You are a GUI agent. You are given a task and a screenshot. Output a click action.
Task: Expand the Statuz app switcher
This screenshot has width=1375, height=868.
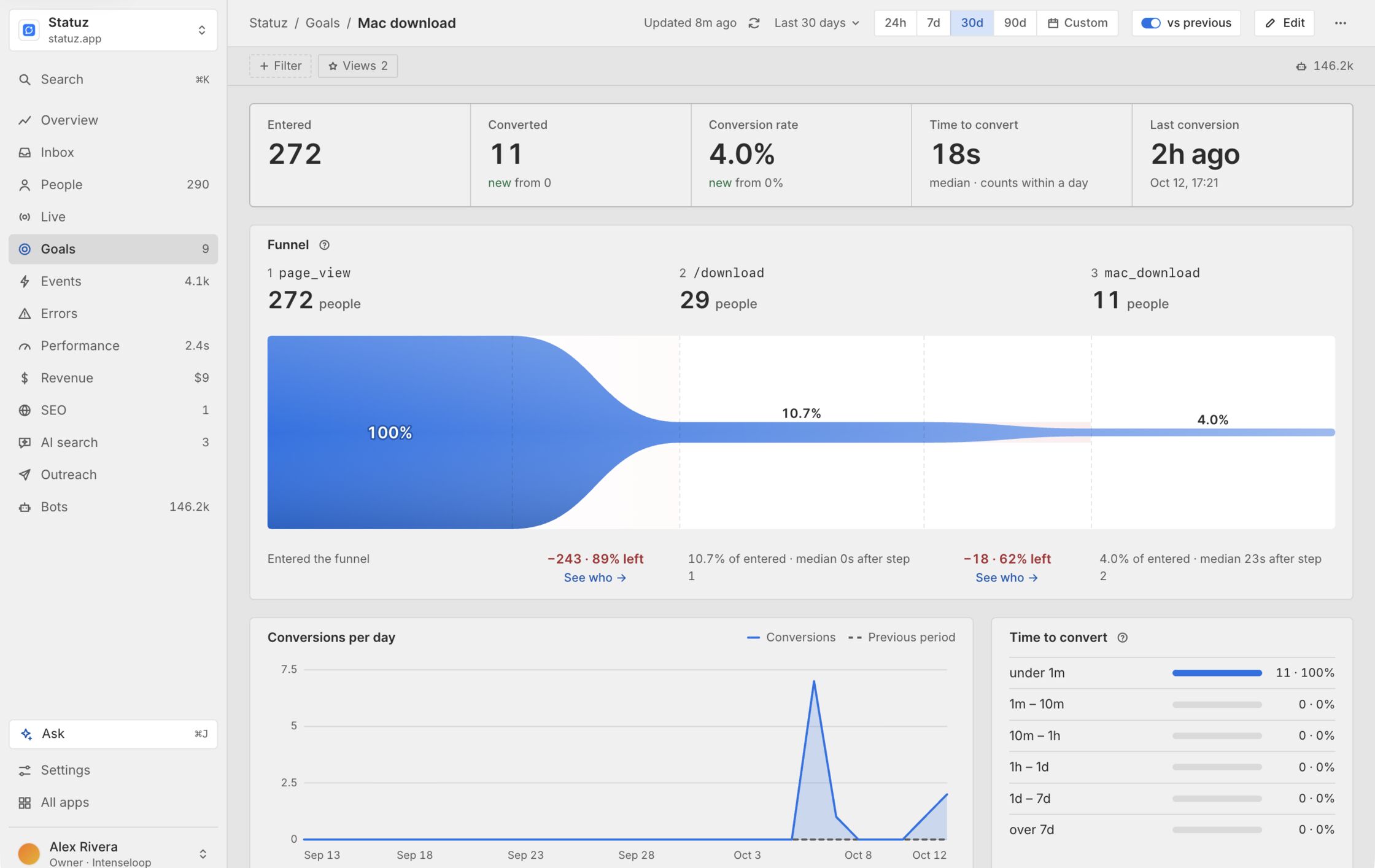[113, 30]
